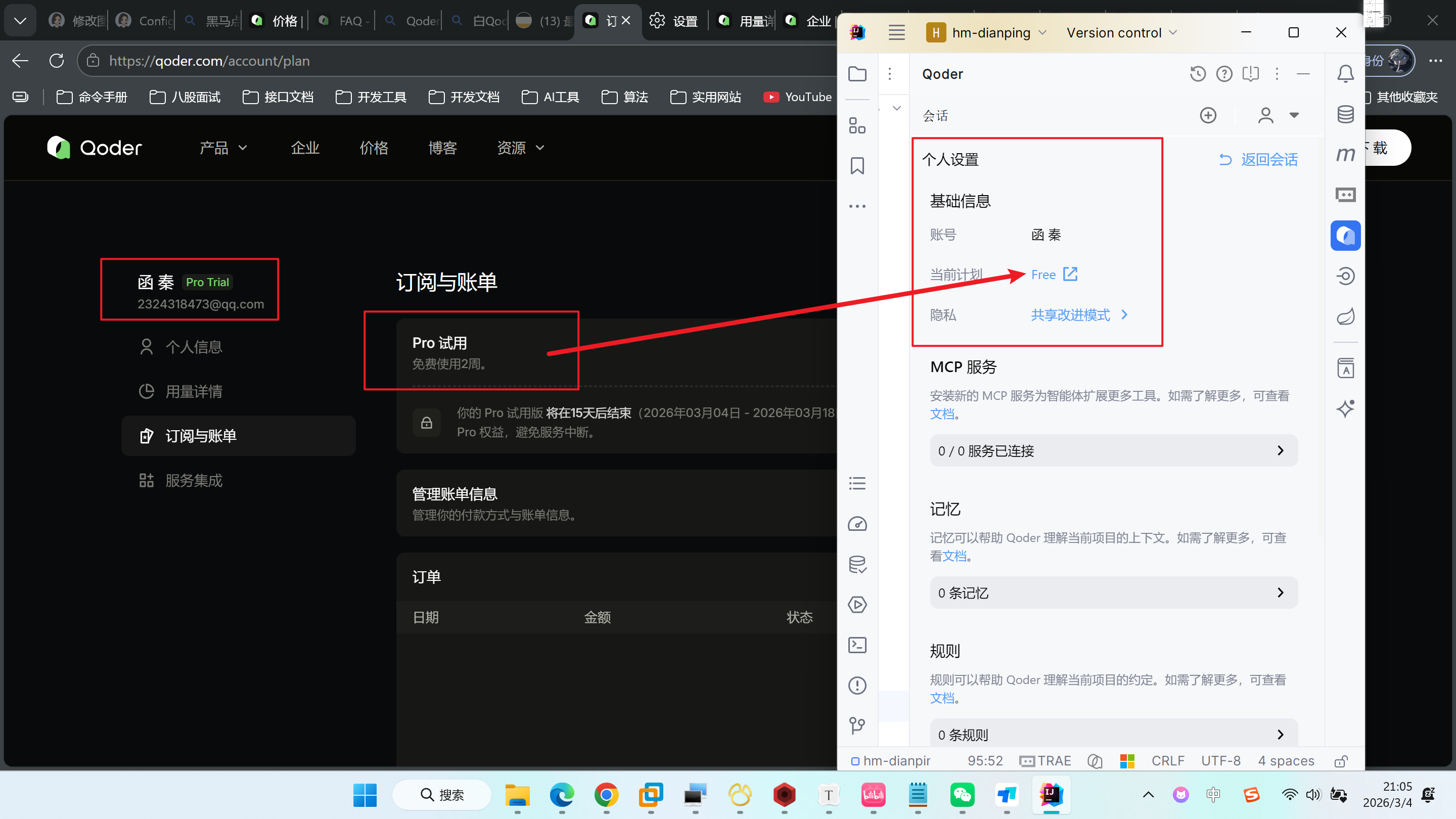Go back in the browser
This screenshot has height=819, width=1456.
tap(20, 61)
